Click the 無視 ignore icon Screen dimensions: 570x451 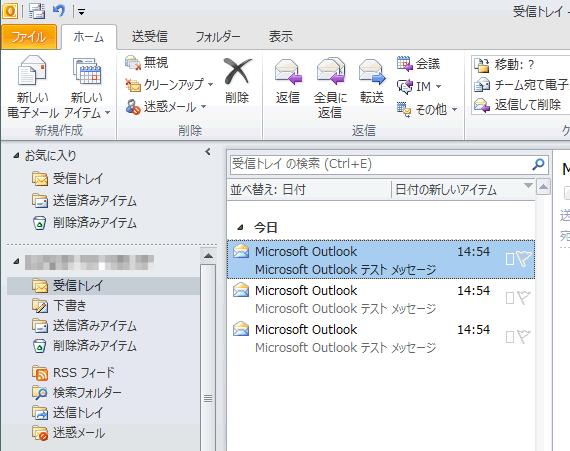click(133, 63)
